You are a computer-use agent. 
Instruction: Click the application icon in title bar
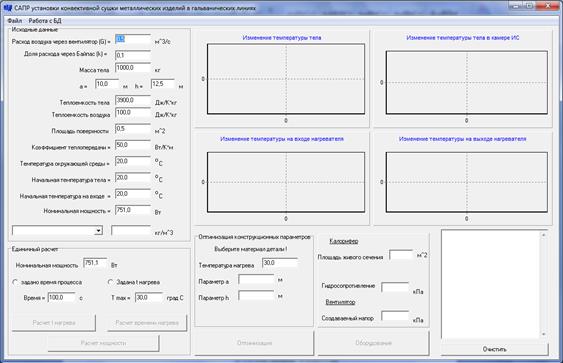pyautogui.click(x=8, y=8)
